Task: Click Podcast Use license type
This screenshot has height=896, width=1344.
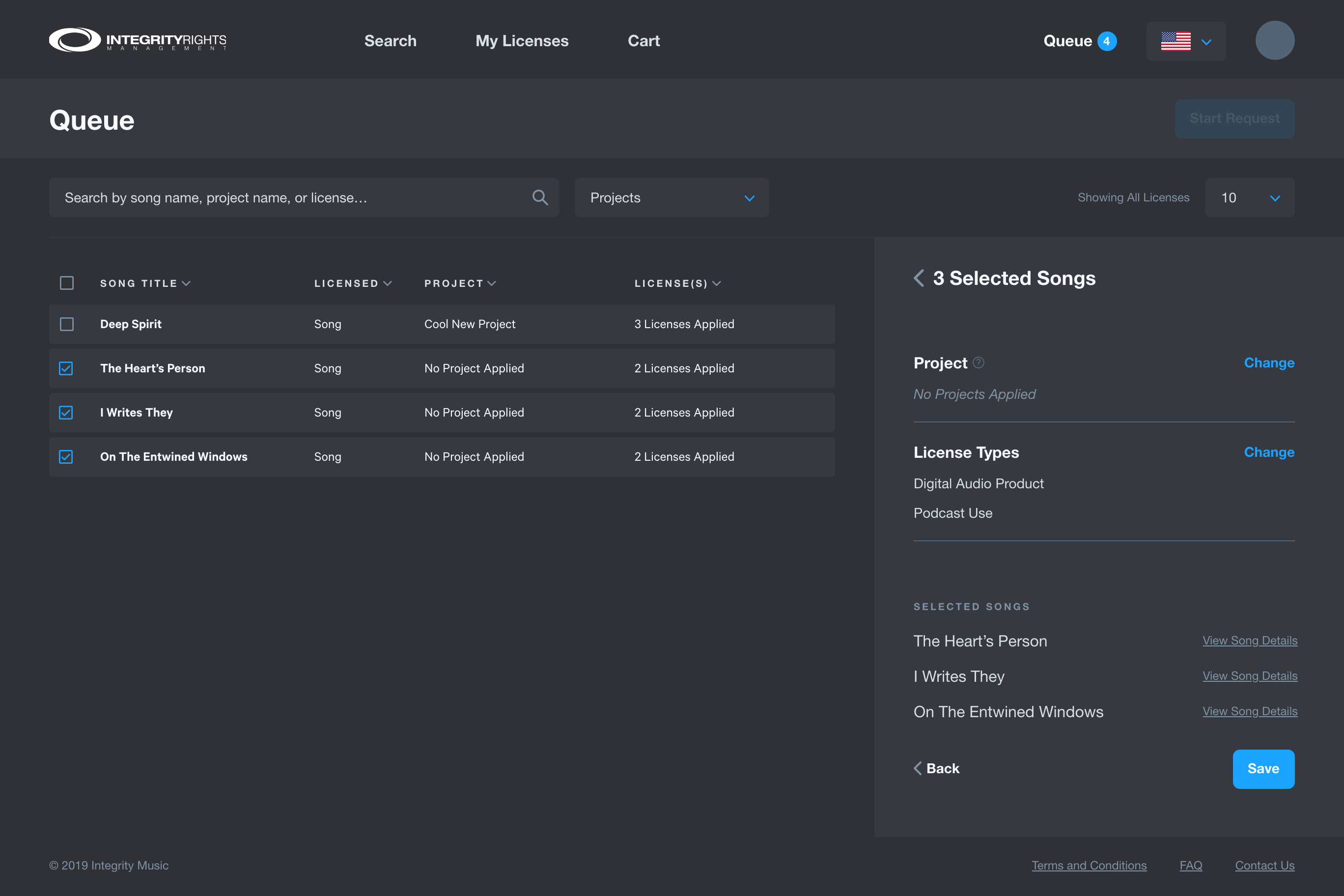Action: (x=952, y=514)
